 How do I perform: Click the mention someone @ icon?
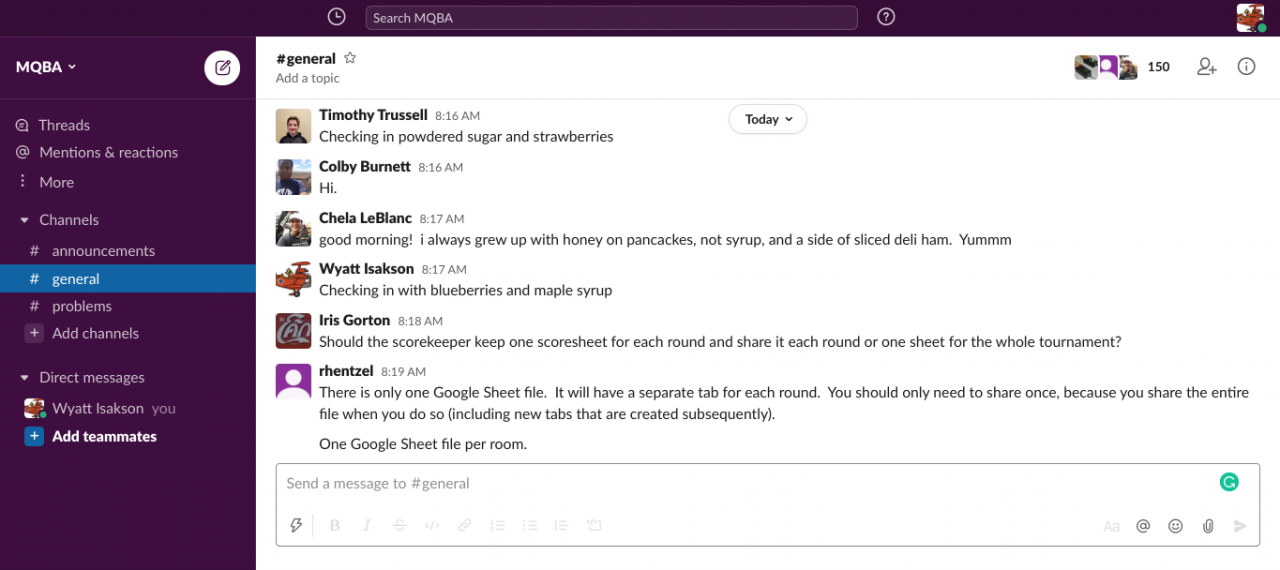[1143, 526]
